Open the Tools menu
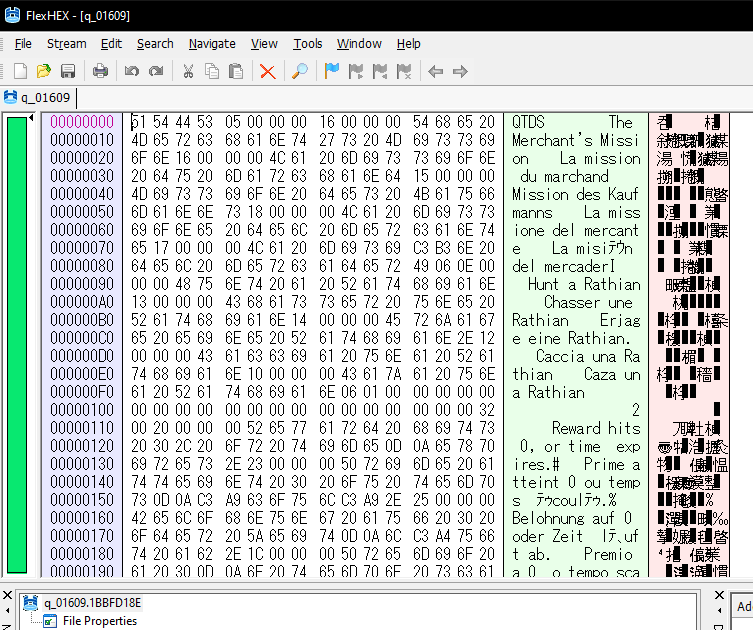Viewport: 753px width, 630px height. coord(308,44)
